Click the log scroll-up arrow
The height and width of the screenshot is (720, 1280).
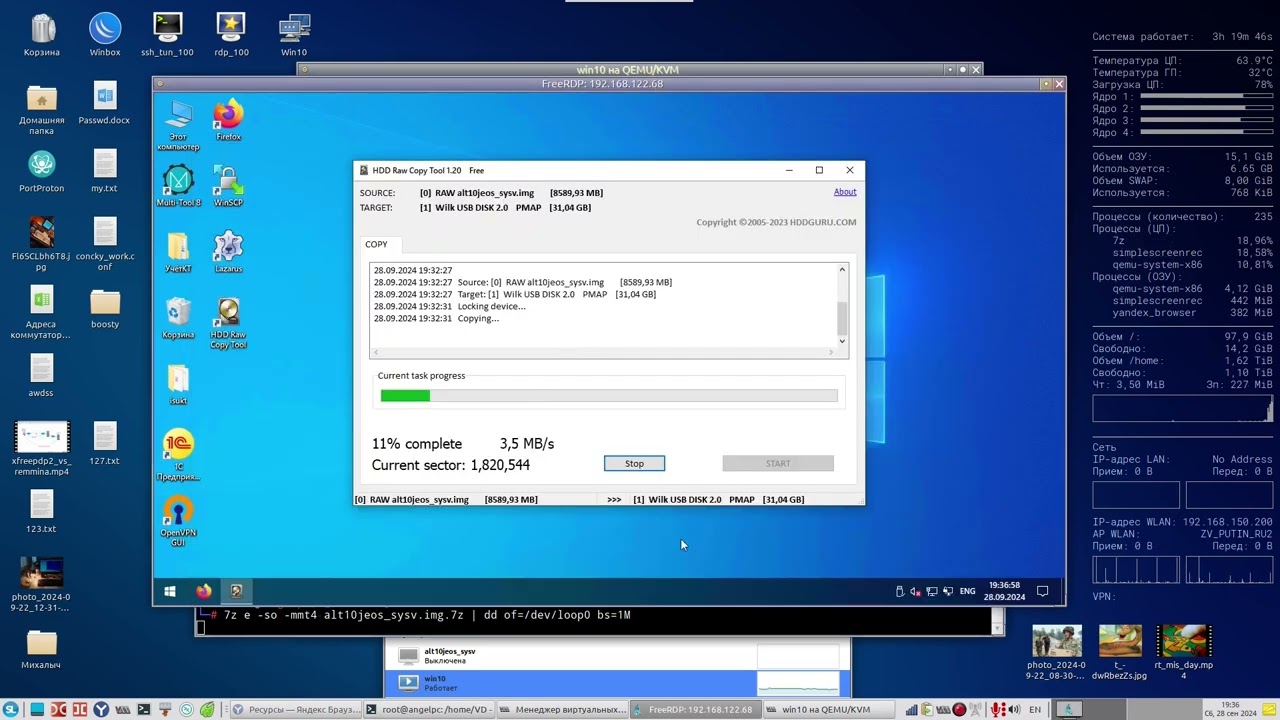pyautogui.click(x=842, y=270)
